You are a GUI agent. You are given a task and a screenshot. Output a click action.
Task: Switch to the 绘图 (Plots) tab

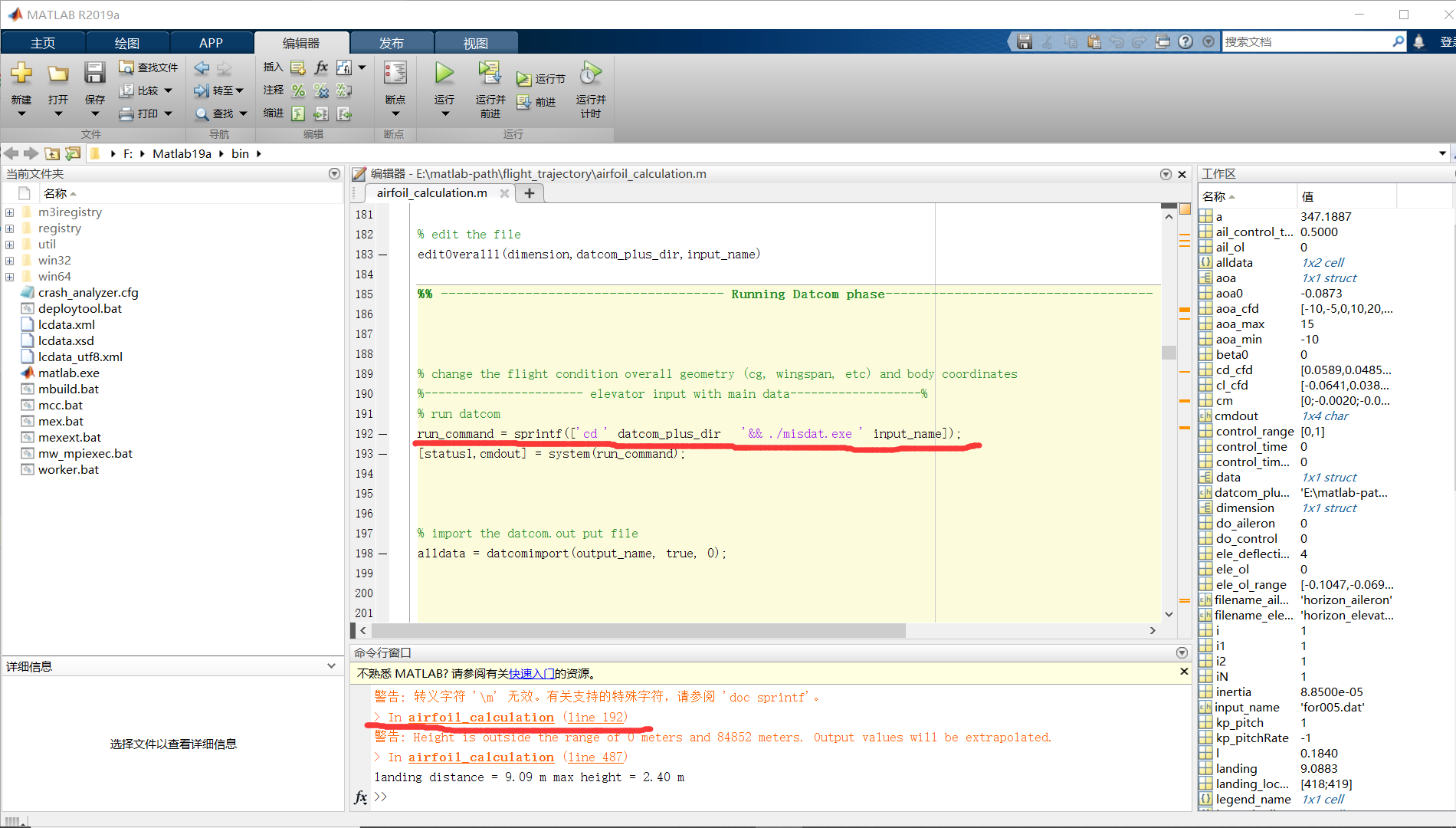point(127,43)
